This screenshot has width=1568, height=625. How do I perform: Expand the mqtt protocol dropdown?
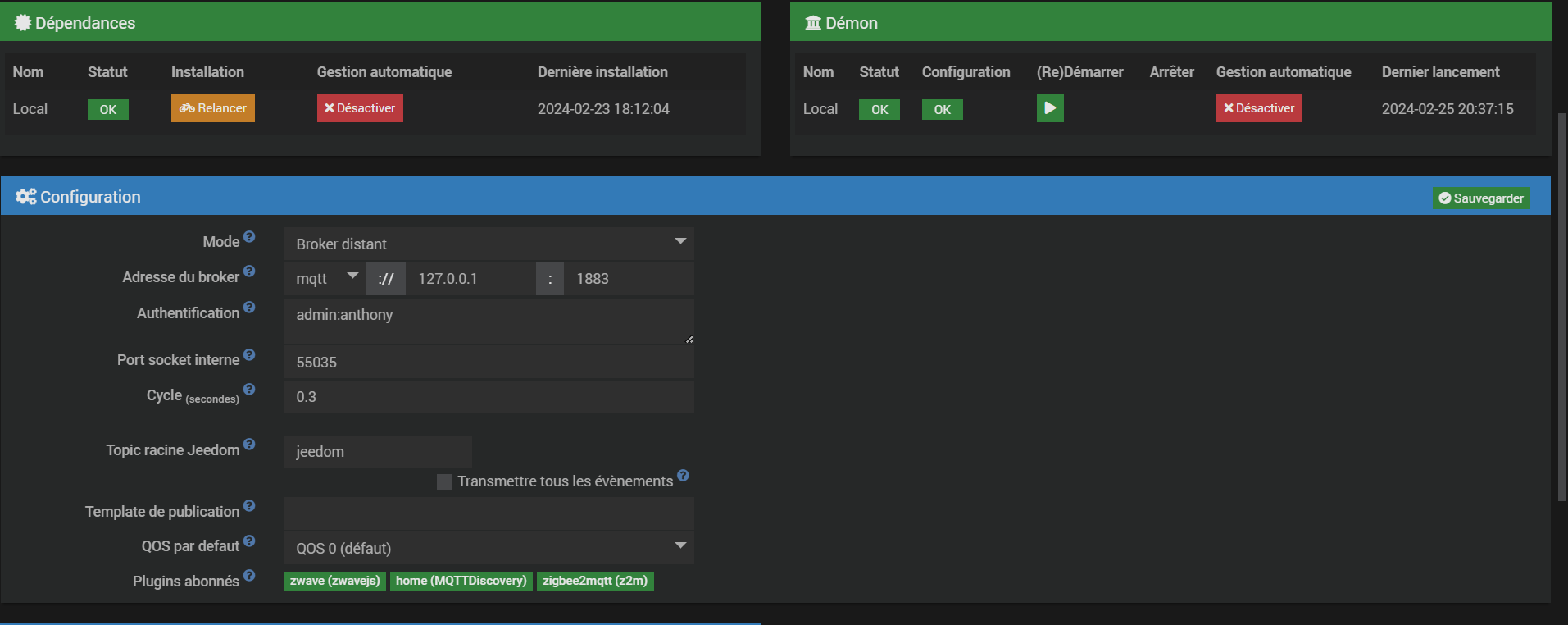pos(325,279)
